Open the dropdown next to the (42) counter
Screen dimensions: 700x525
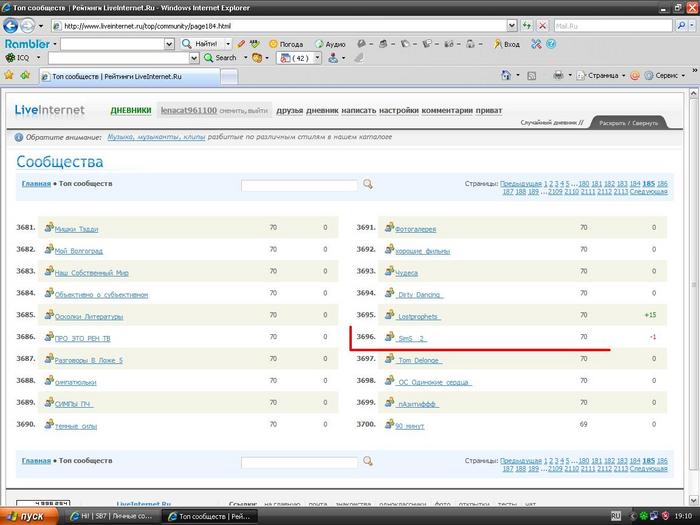pos(317,58)
